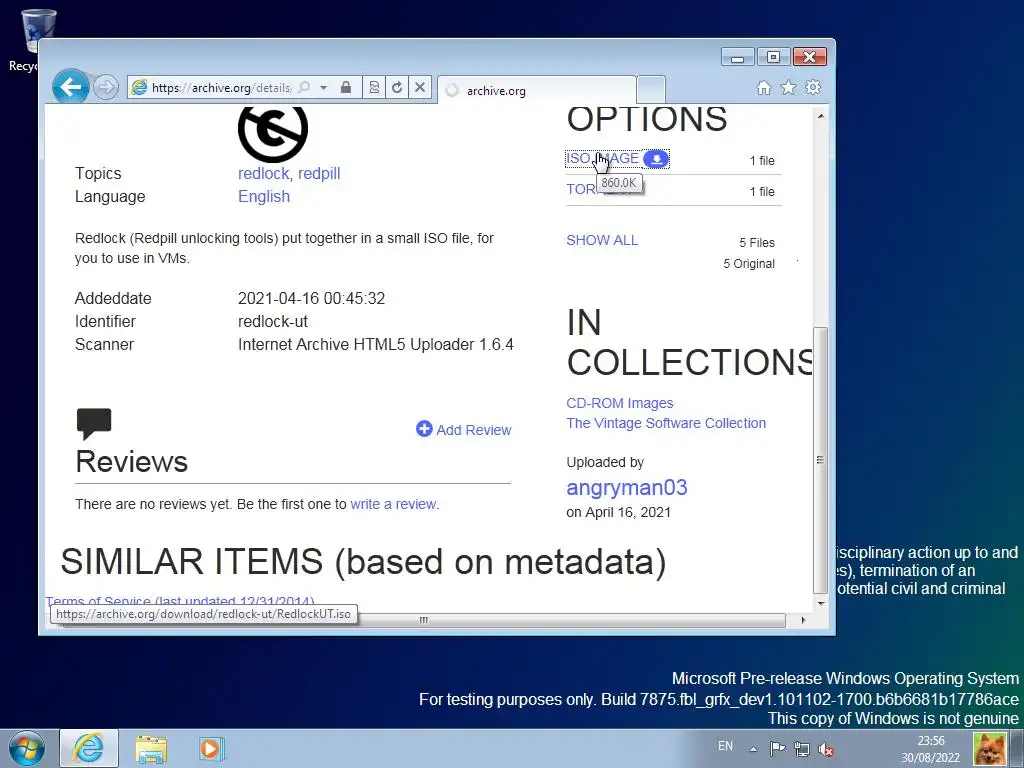Image resolution: width=1024 pixels, height=768 pixels.
Task: Click horizontal scrollbar right arrow
Action: (x=803, y=620)
